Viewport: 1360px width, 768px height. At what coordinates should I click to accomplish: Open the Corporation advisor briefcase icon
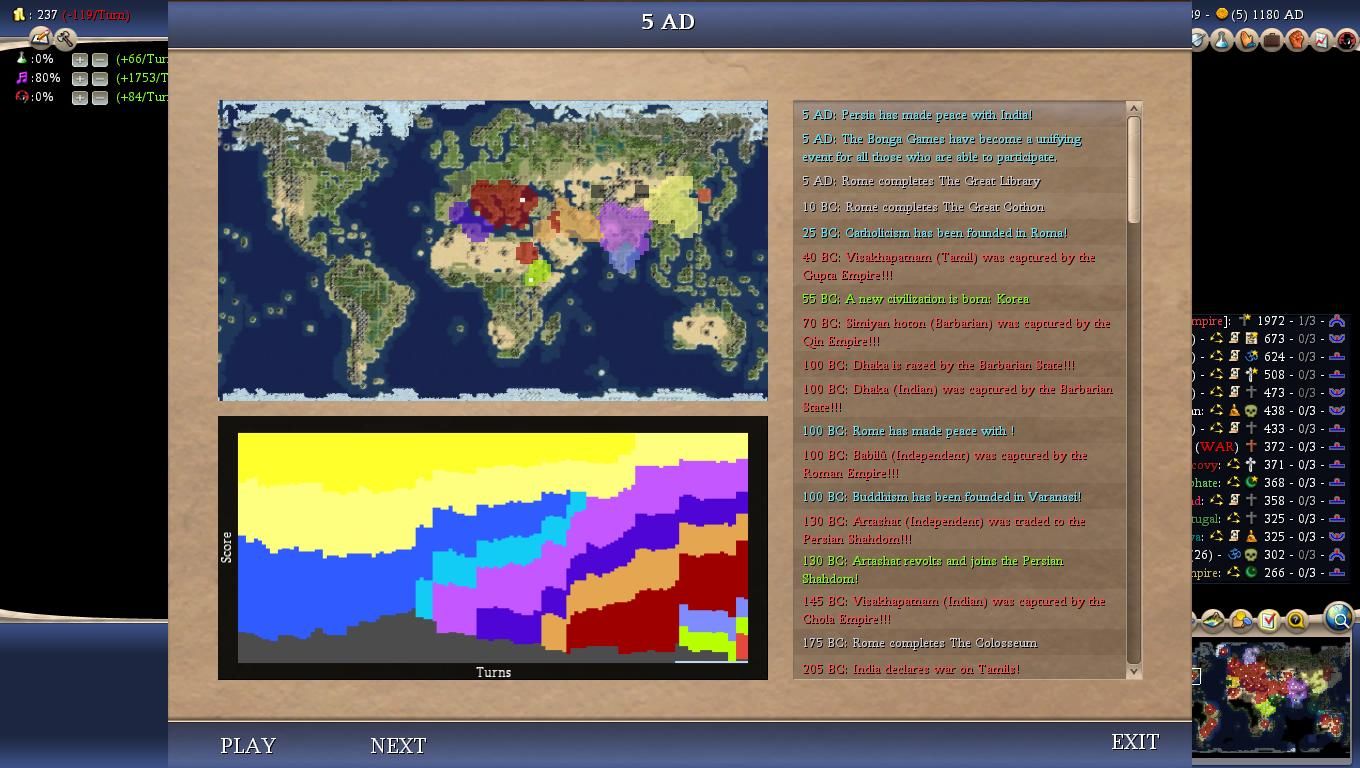pos(1272,40)
